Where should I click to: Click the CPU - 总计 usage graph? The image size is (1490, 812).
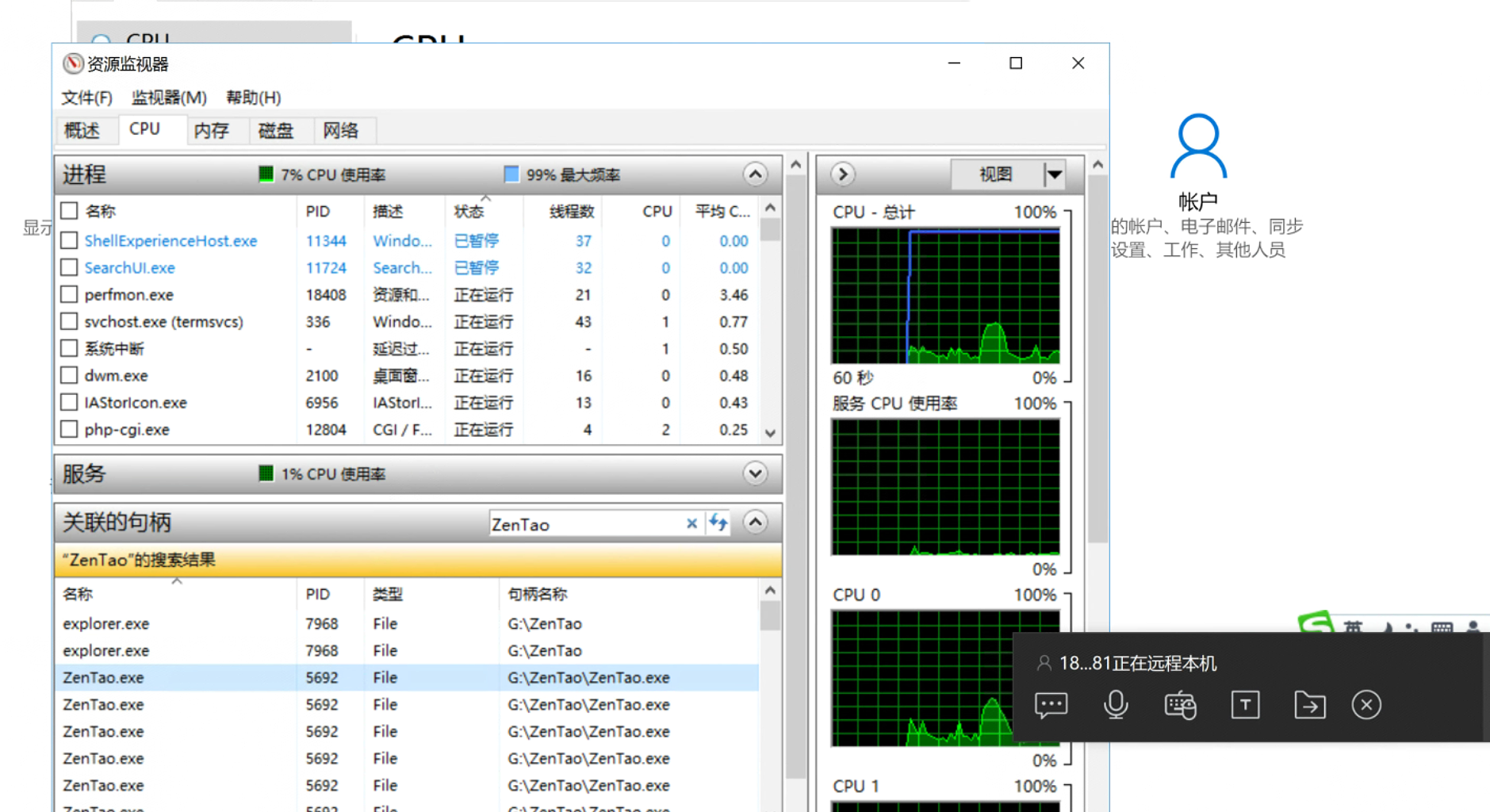945,296
